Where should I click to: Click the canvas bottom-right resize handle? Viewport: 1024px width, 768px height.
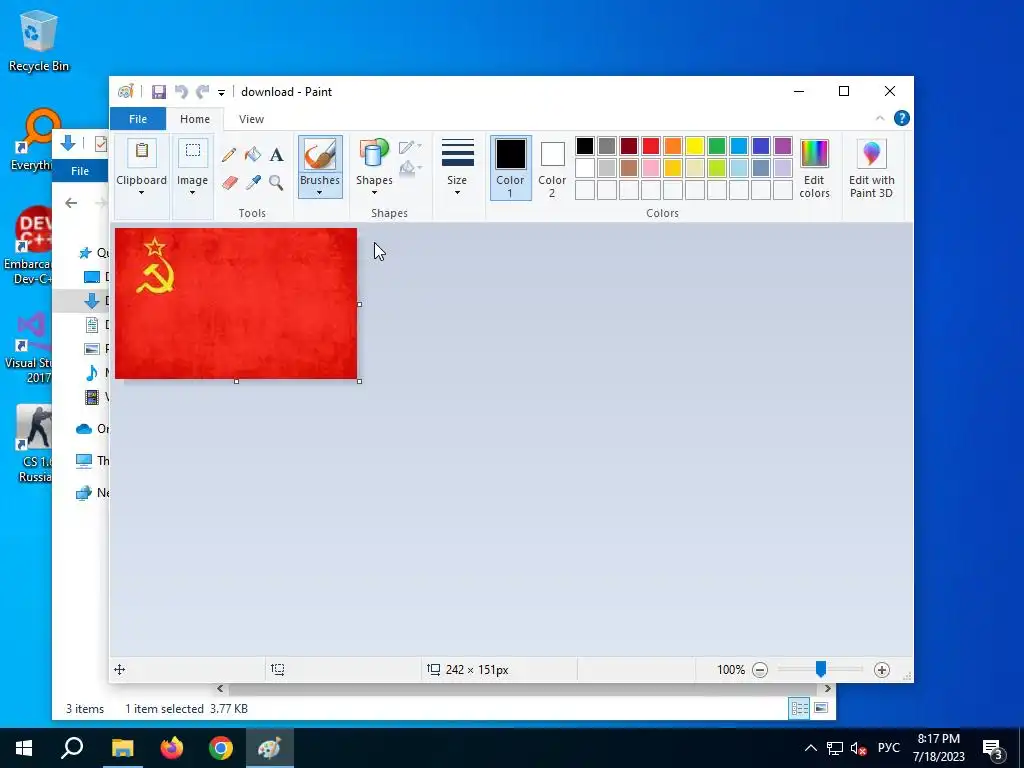(x=359, y=381)
